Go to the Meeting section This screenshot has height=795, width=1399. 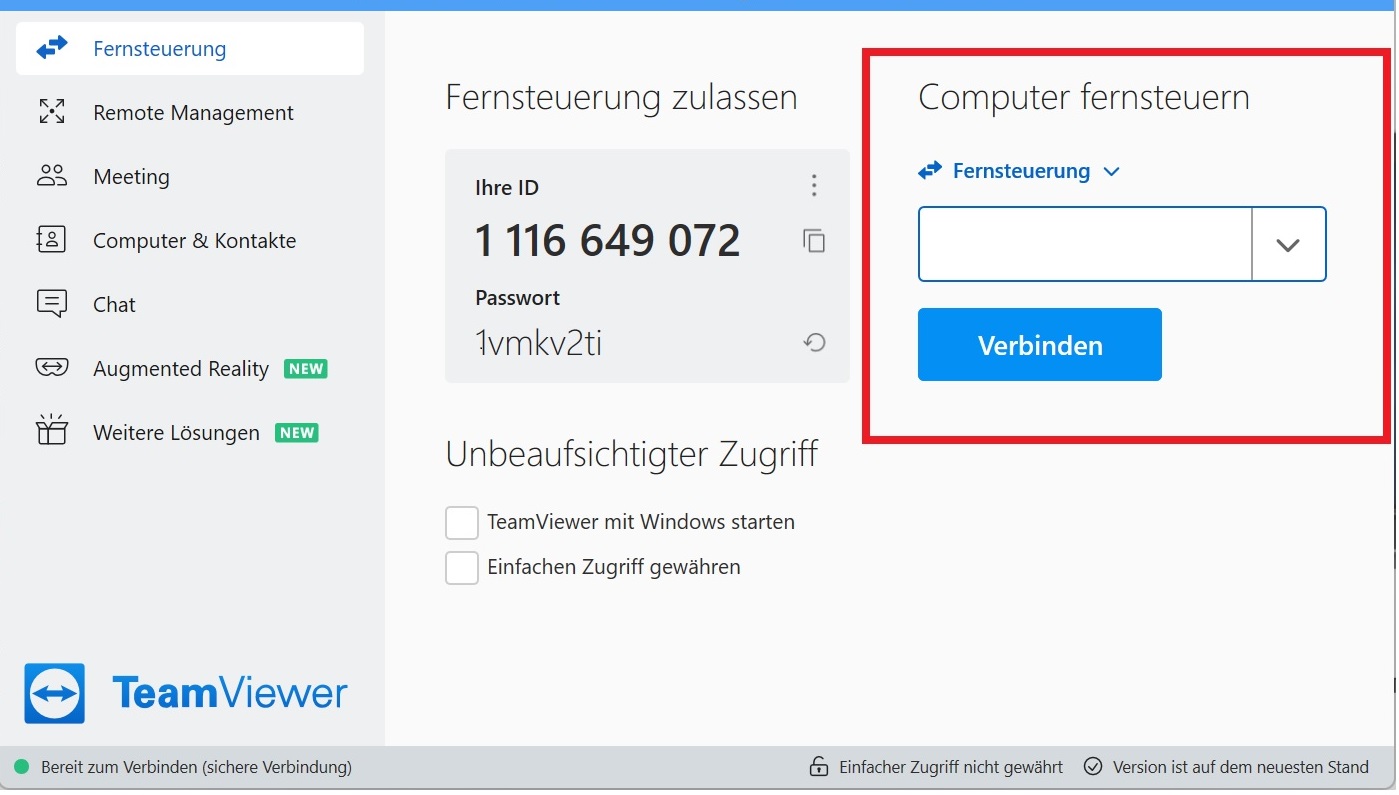pyautogui.click(x=190, y=176)
